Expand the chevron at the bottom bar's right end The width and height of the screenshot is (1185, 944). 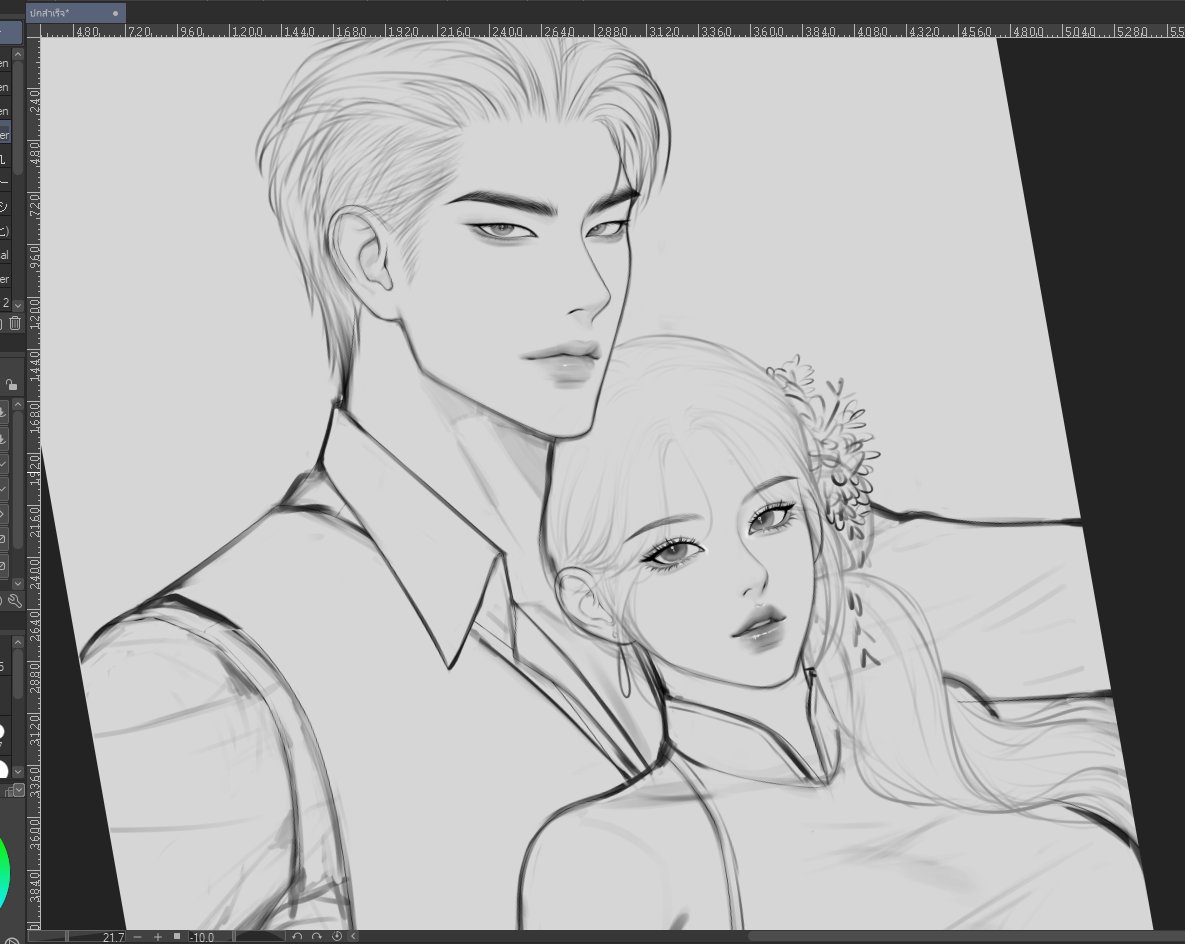(x=353, y=936)
